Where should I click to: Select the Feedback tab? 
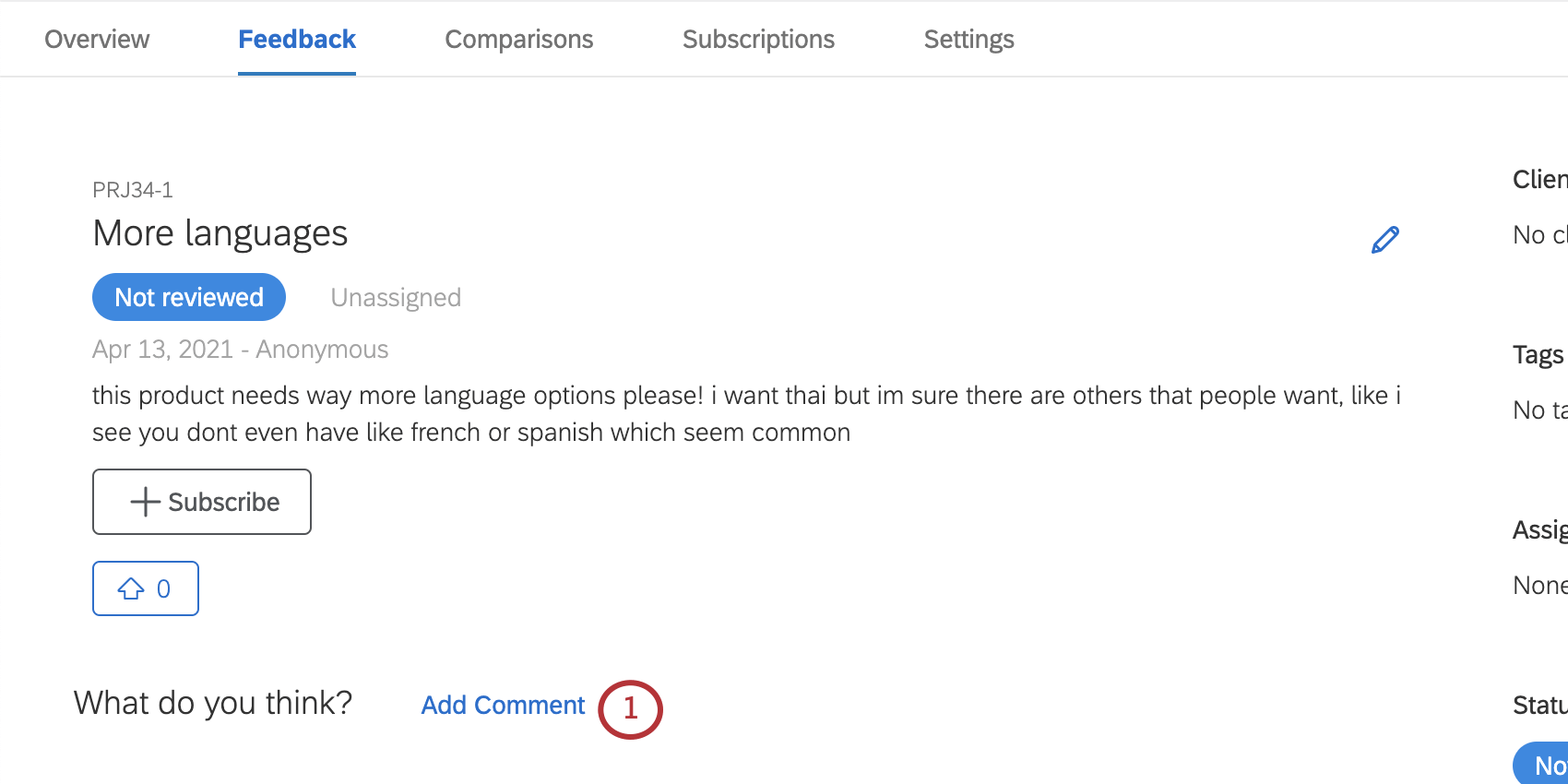(x=296, y=39)
